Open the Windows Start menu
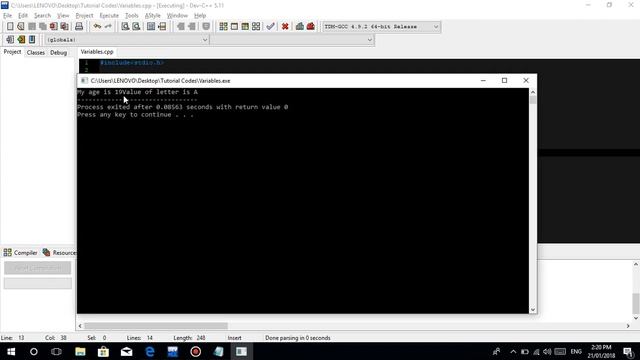 point(11,351)
